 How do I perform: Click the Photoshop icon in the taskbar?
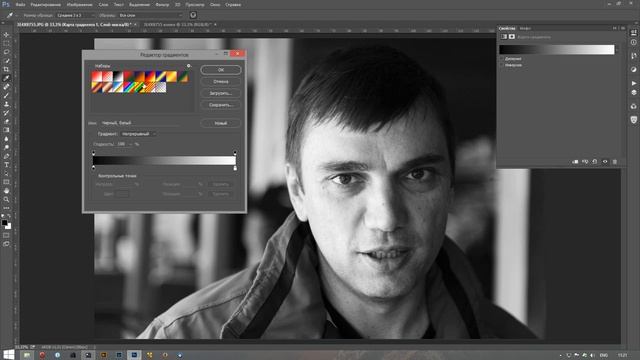[x=134, y=355]
